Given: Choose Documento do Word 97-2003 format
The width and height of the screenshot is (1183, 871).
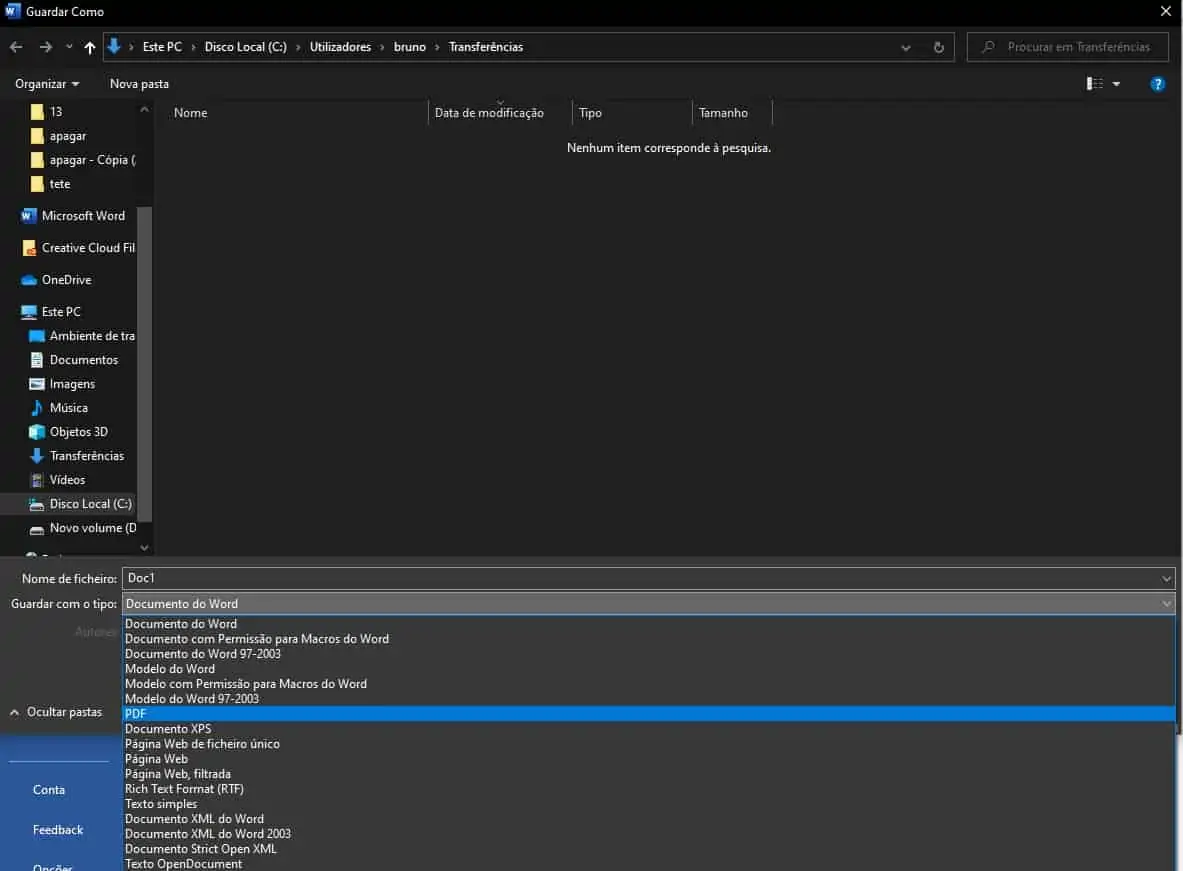Looking at the screenshot, I should click(648, 654).
